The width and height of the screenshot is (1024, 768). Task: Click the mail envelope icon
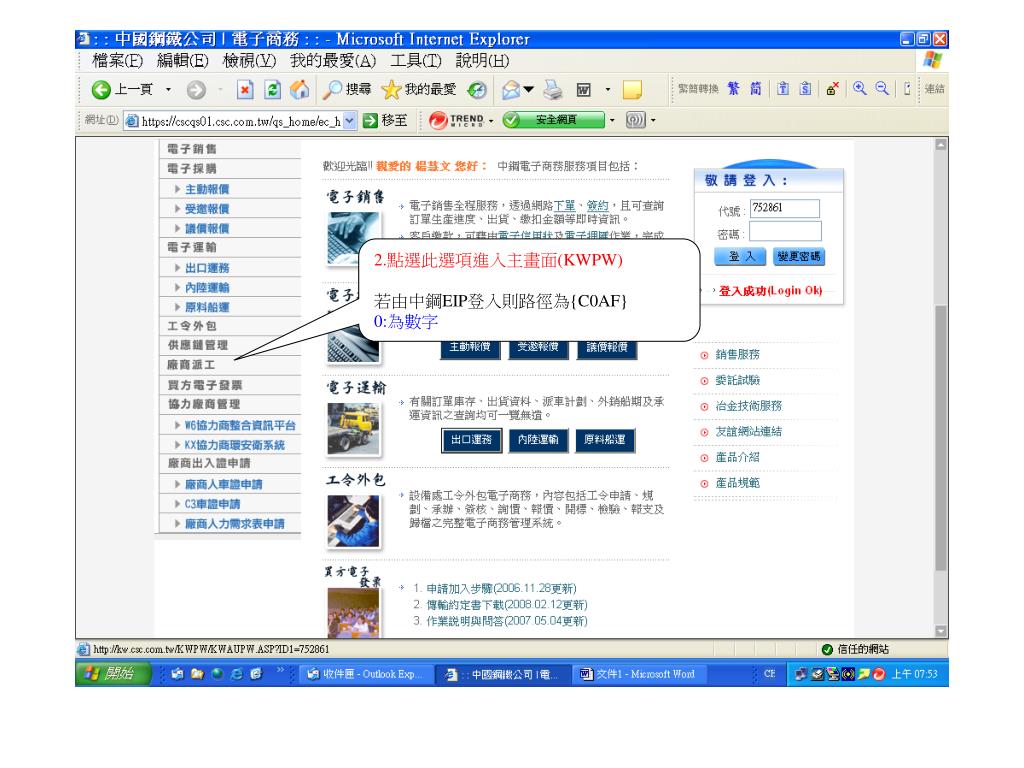[x=511, y=89]
